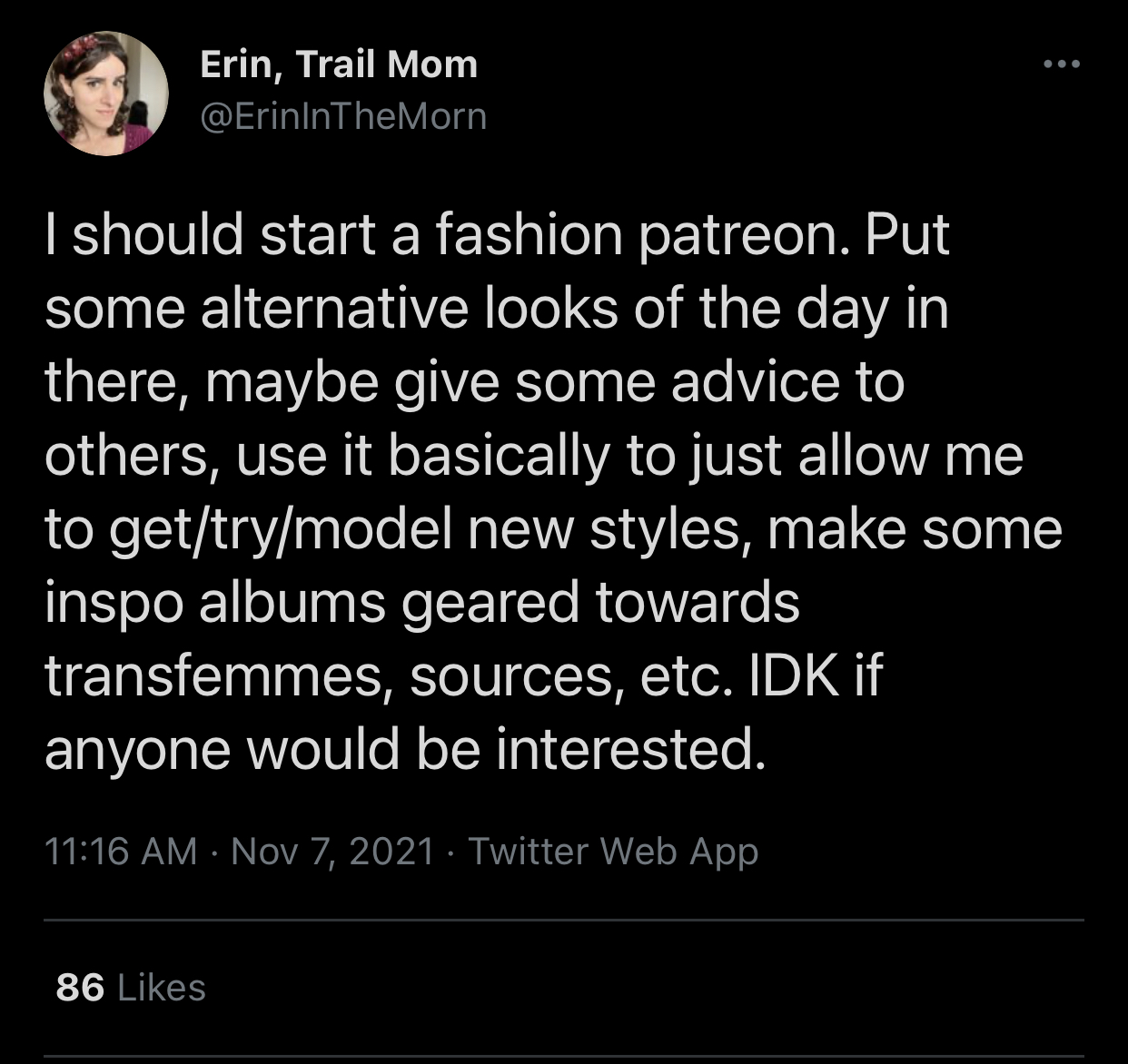Click the 11:16 AM timestamp
Viewport: 1128px width, 1064px height.
[x=121, y=852]
